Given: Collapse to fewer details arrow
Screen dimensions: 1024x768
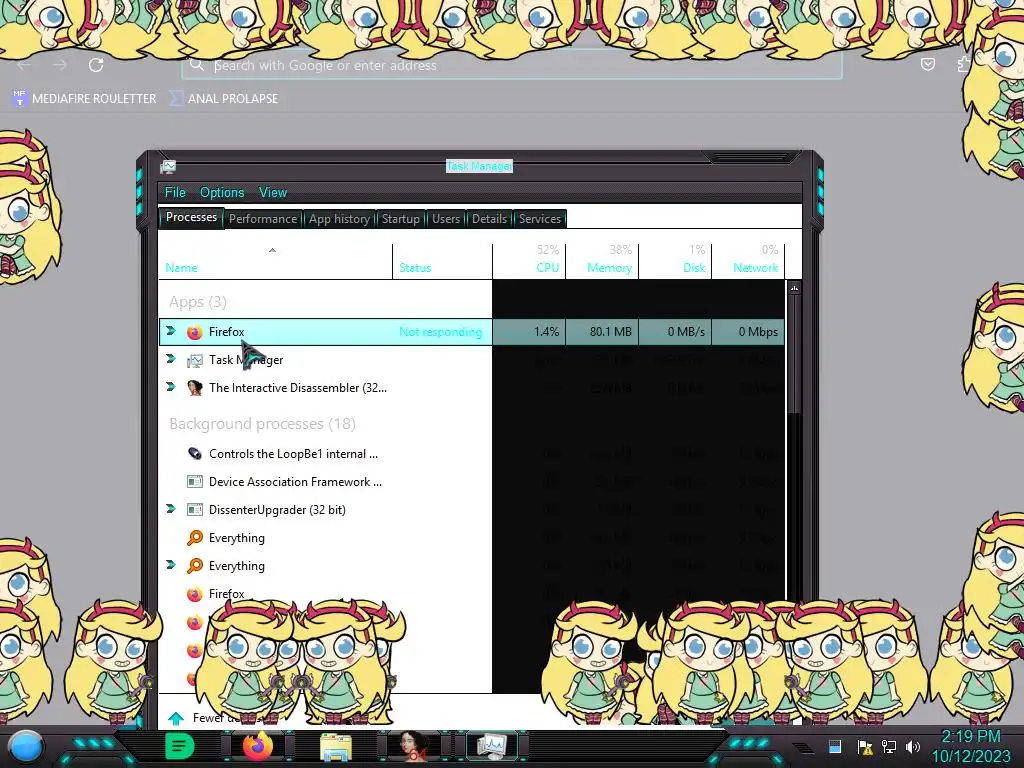Looking at the screenshot, I should coord(176,718).
